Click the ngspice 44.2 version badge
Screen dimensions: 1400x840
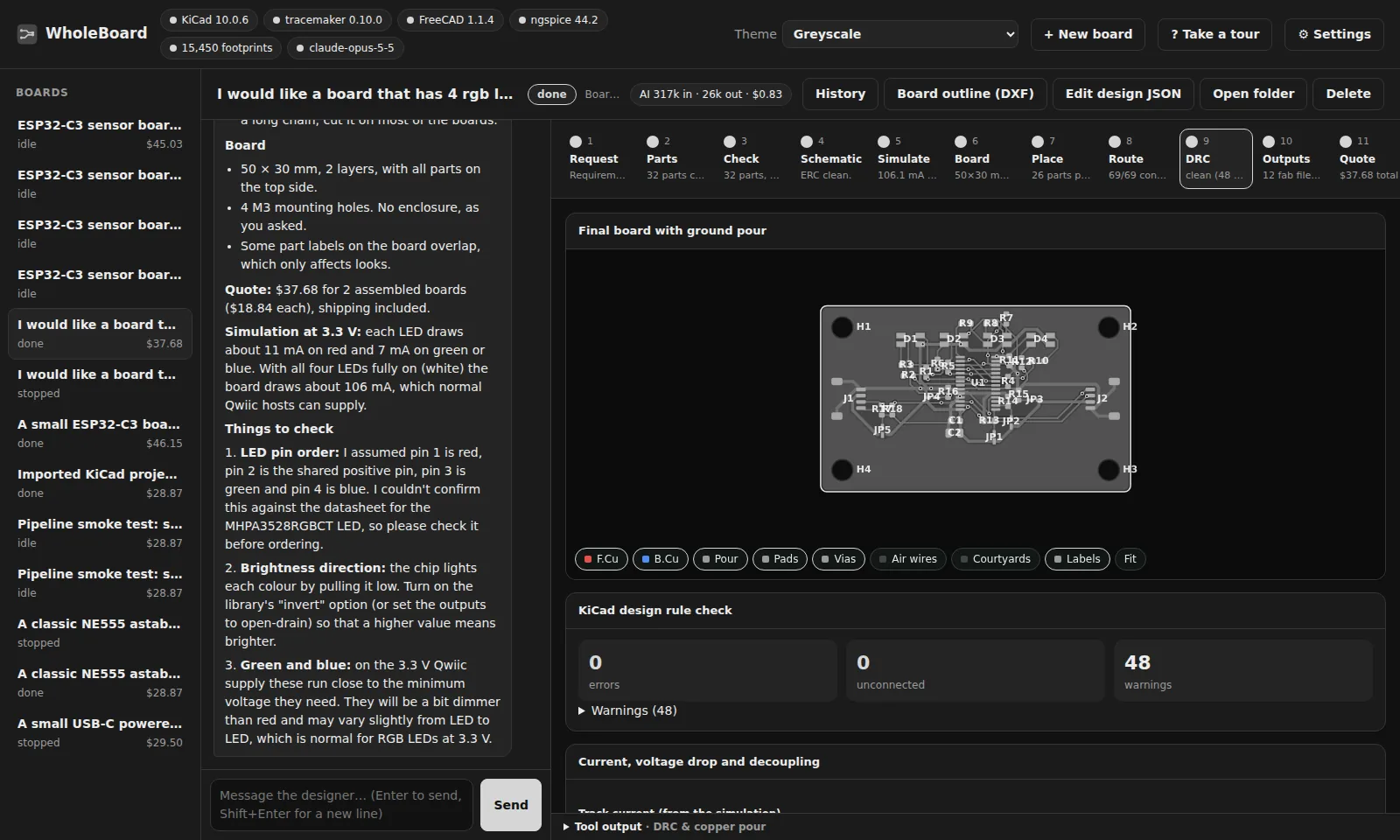point(558,19)
